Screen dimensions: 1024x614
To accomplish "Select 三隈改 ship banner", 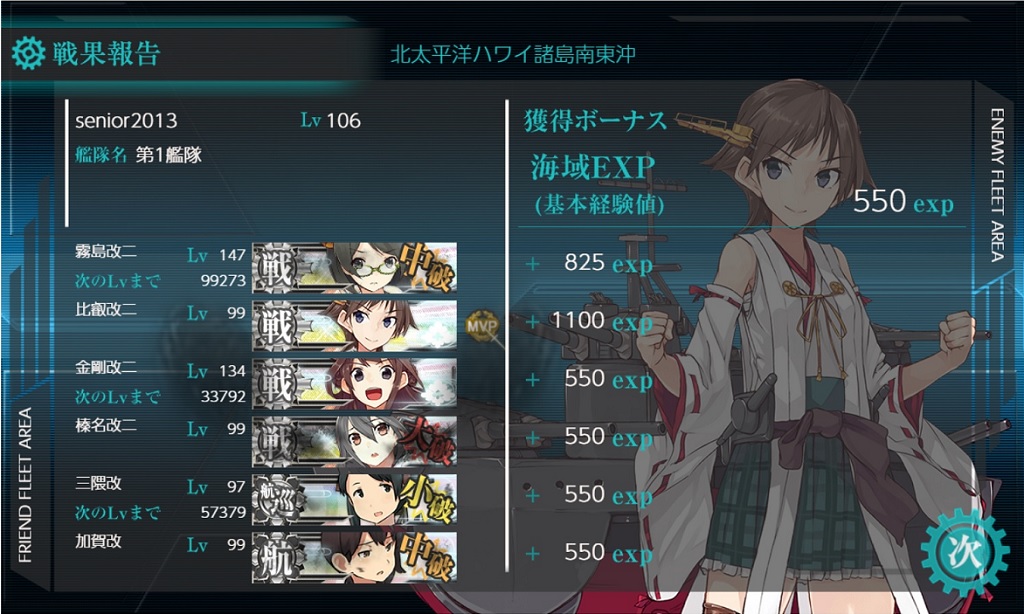I will (355, 499).
